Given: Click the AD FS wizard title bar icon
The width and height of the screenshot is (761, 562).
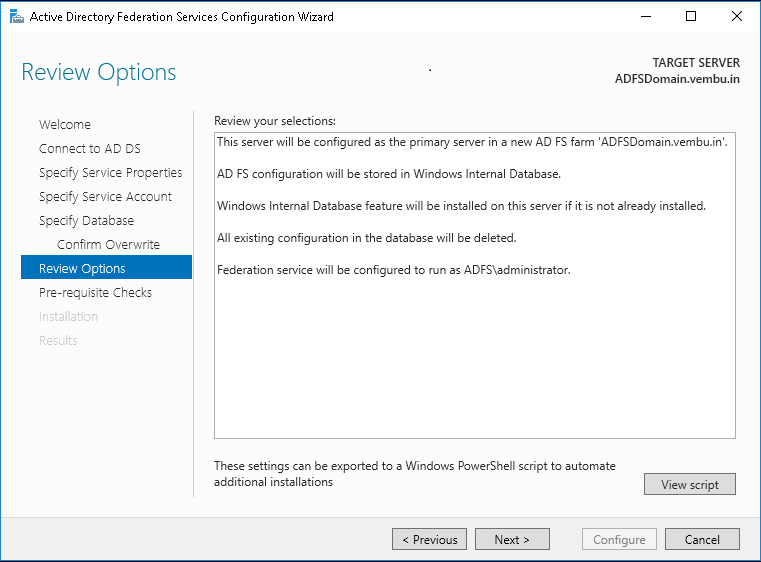Looking at the screenshot, I should (17, 17).
